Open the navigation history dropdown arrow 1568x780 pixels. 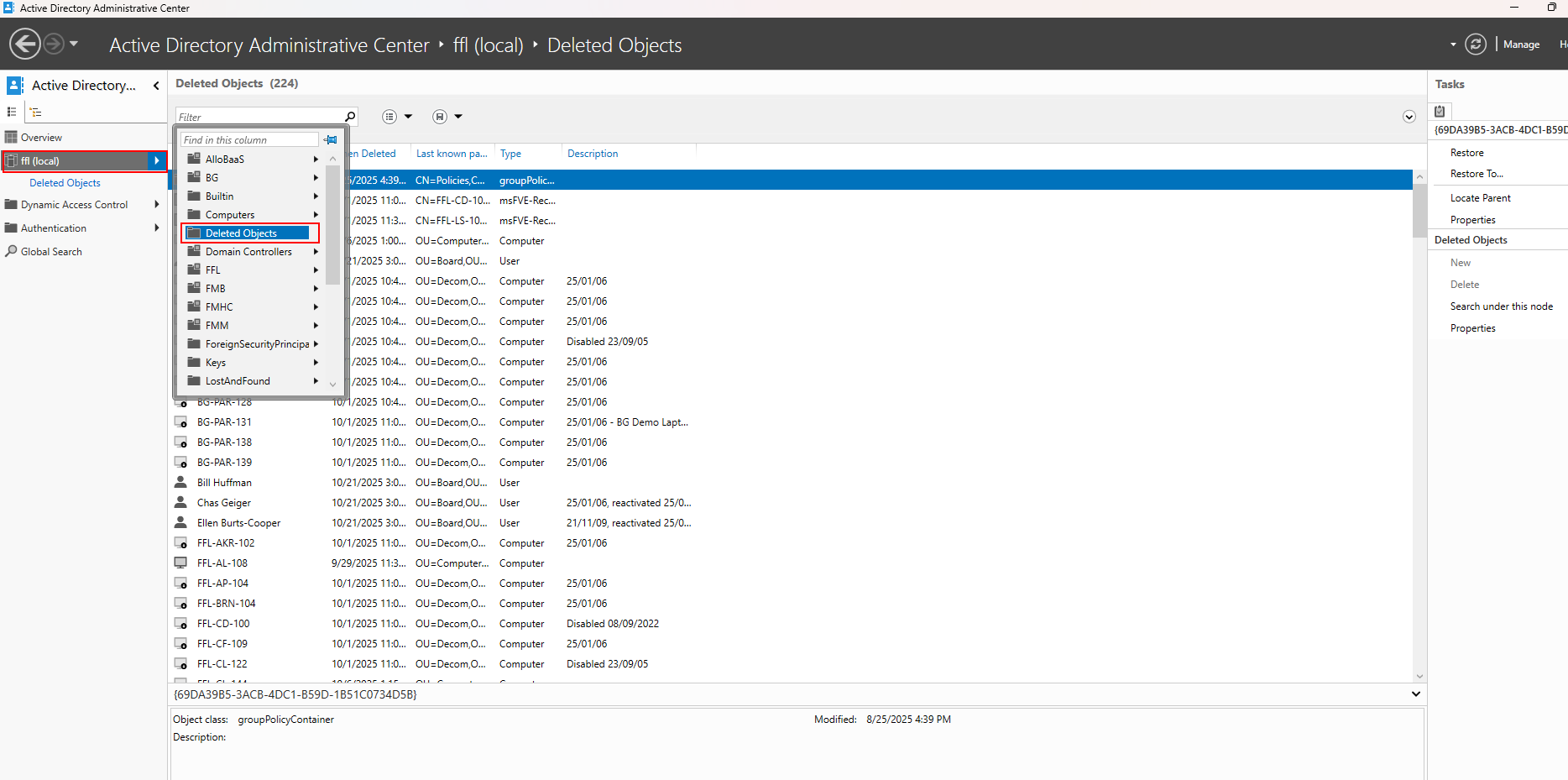(x=74, y=44)
